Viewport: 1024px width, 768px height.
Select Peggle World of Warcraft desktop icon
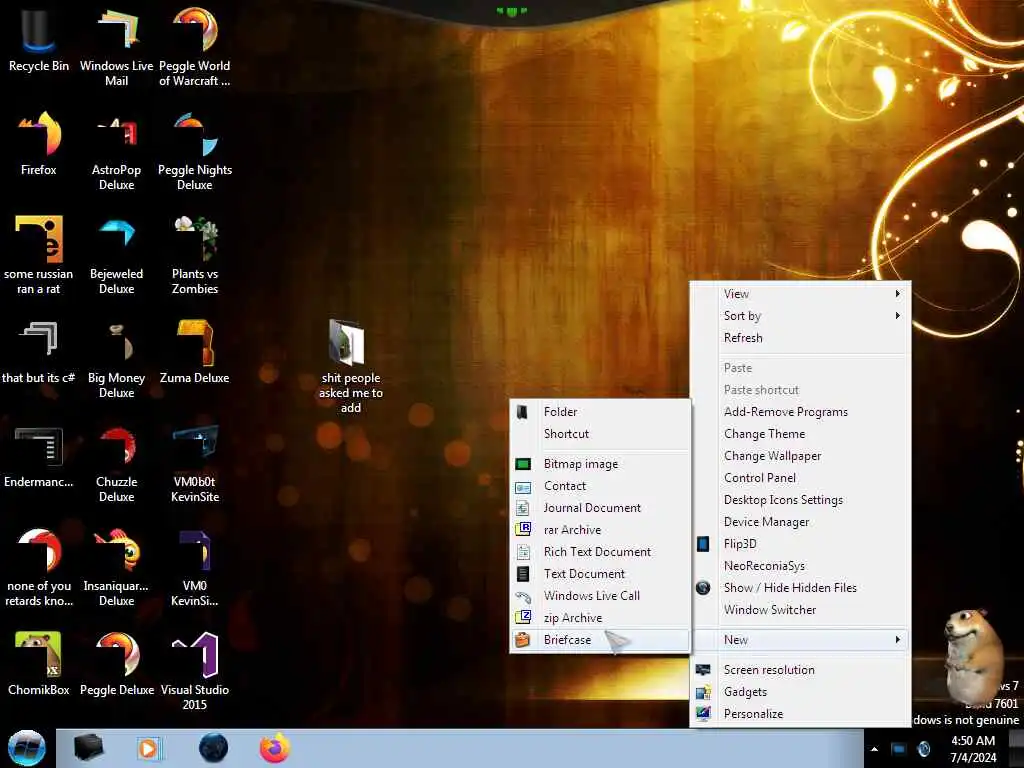point(195,46)
